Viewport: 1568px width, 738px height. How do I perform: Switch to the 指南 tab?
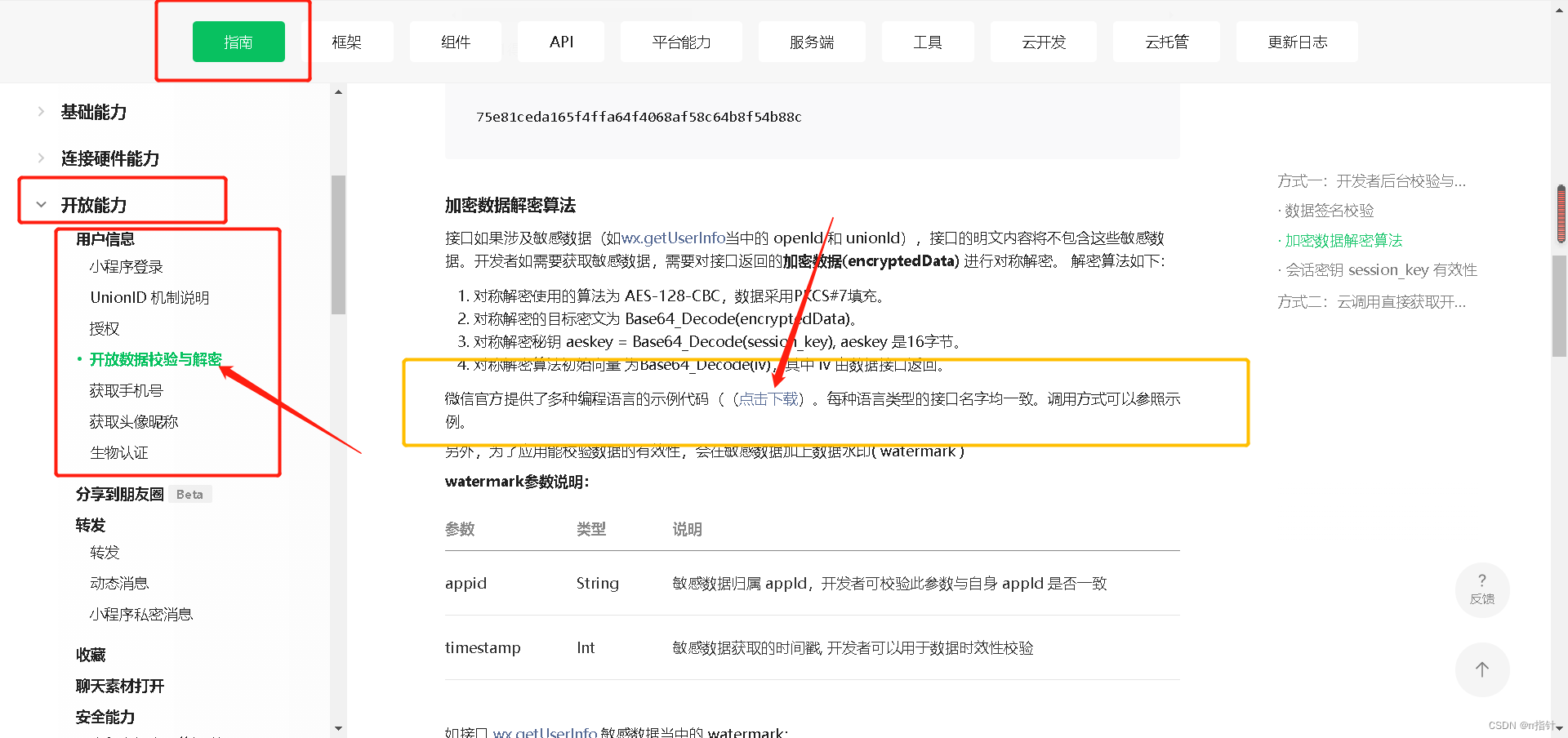coord(238,42)
